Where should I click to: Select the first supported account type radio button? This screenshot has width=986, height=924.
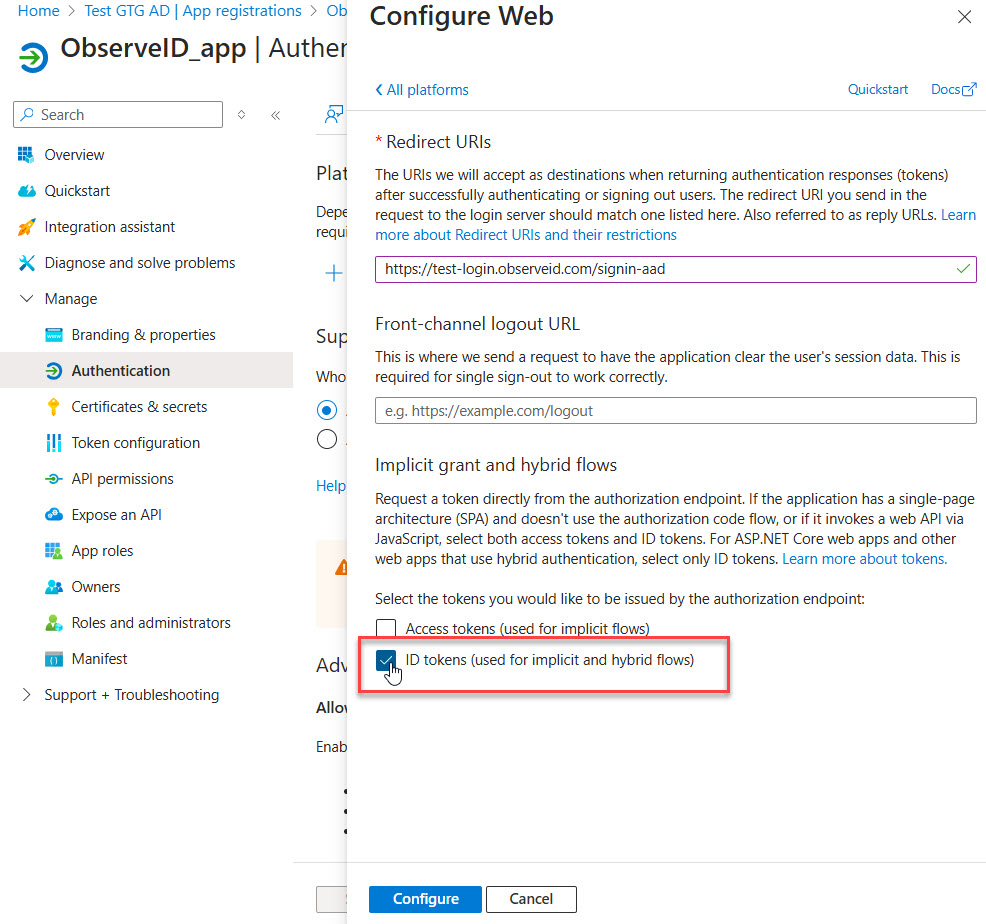(326, 410)
